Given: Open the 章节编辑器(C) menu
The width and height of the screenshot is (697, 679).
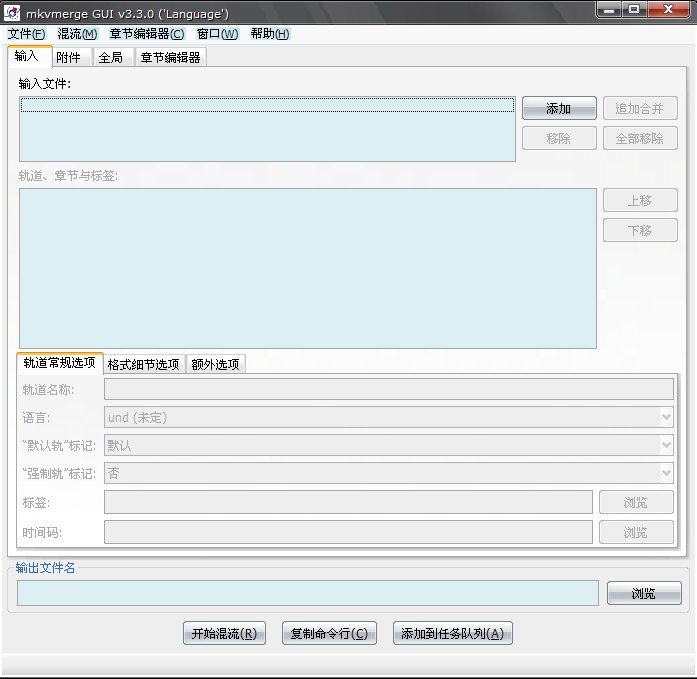Looking at the screenshot, I should point(147,34).
